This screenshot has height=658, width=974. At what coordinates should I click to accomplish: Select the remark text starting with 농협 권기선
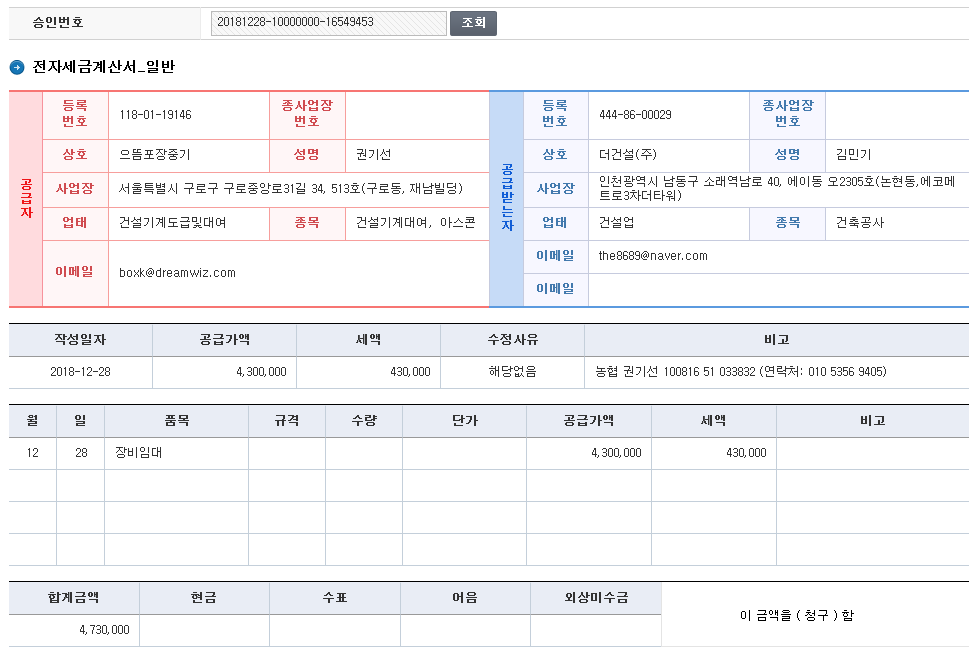click(x=741, y=372)
